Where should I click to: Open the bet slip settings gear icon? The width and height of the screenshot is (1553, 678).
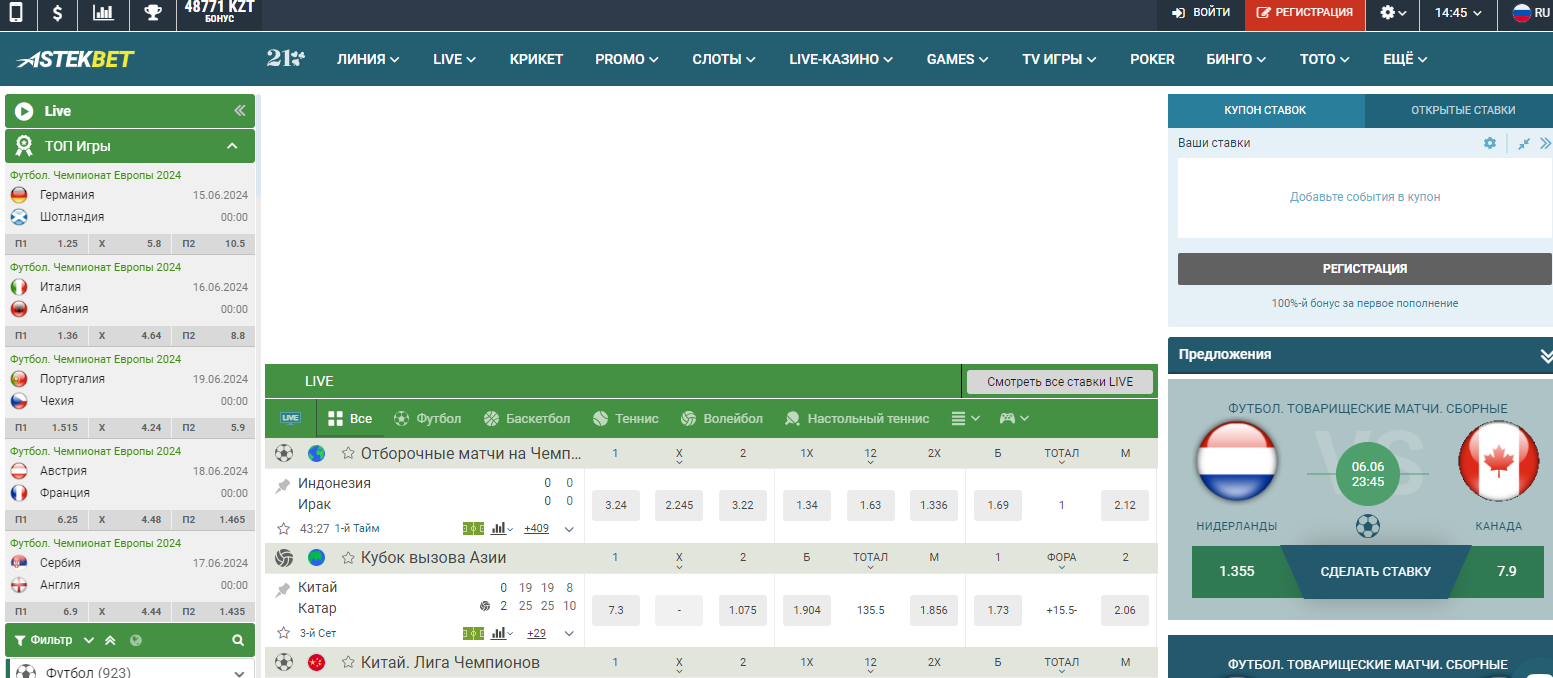tap(1490, 143)
